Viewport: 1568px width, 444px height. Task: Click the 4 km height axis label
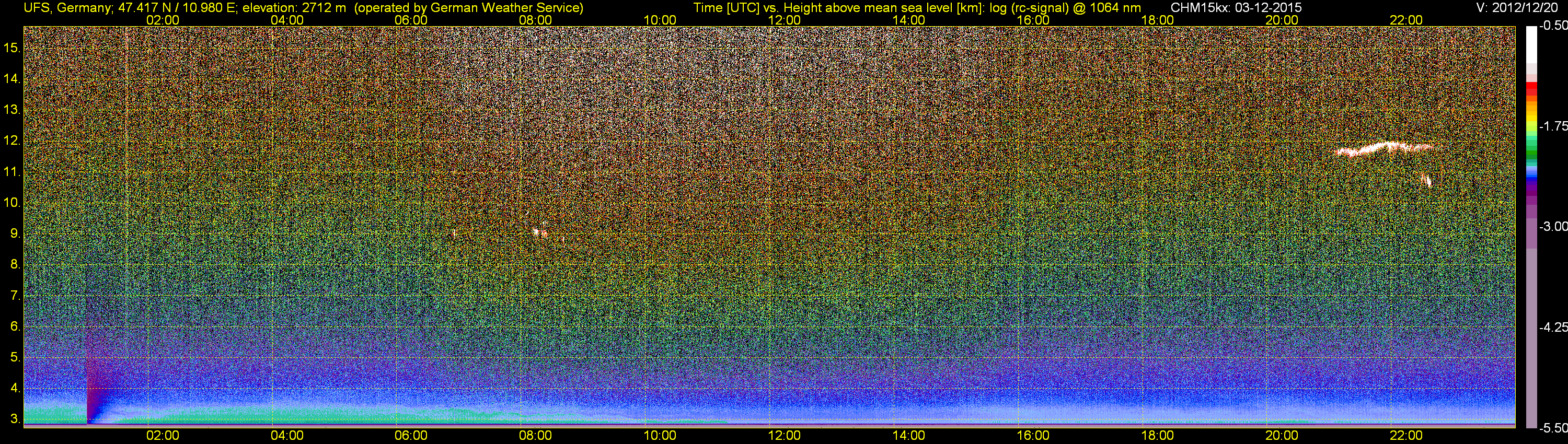14,388
